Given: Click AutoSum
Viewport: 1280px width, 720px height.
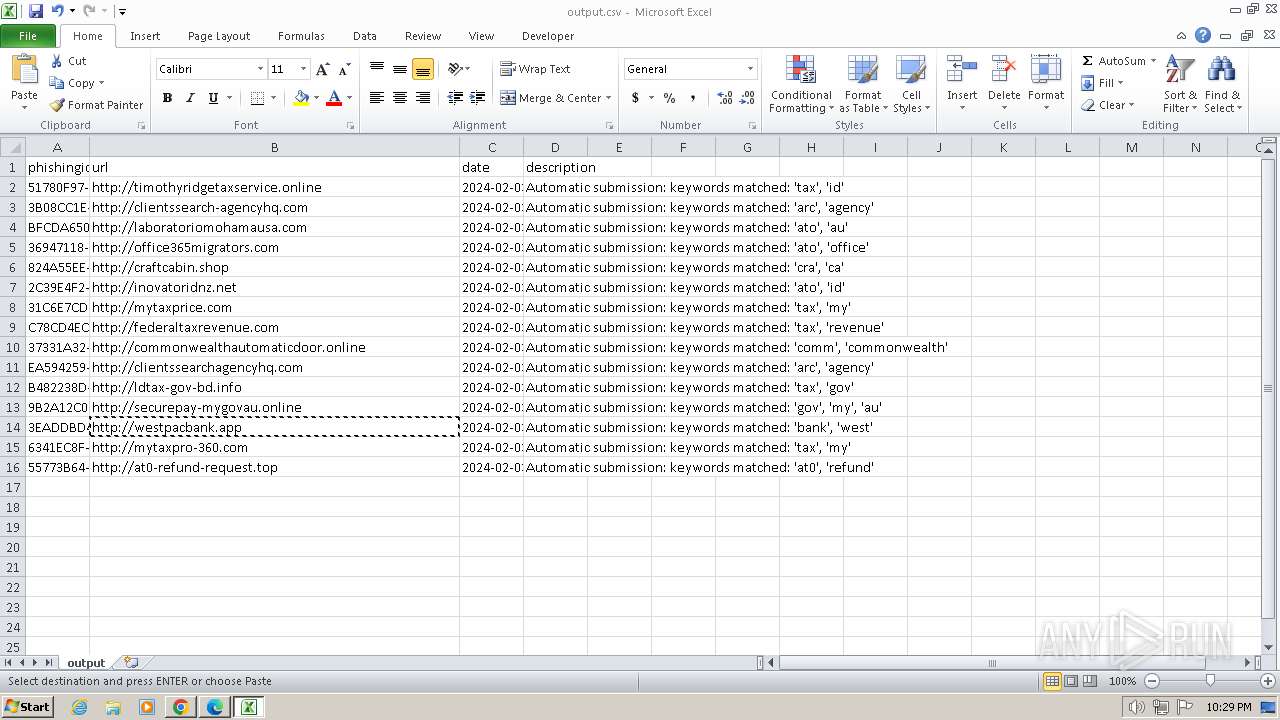Looking at the screenshot, I should coord(1113,61).
